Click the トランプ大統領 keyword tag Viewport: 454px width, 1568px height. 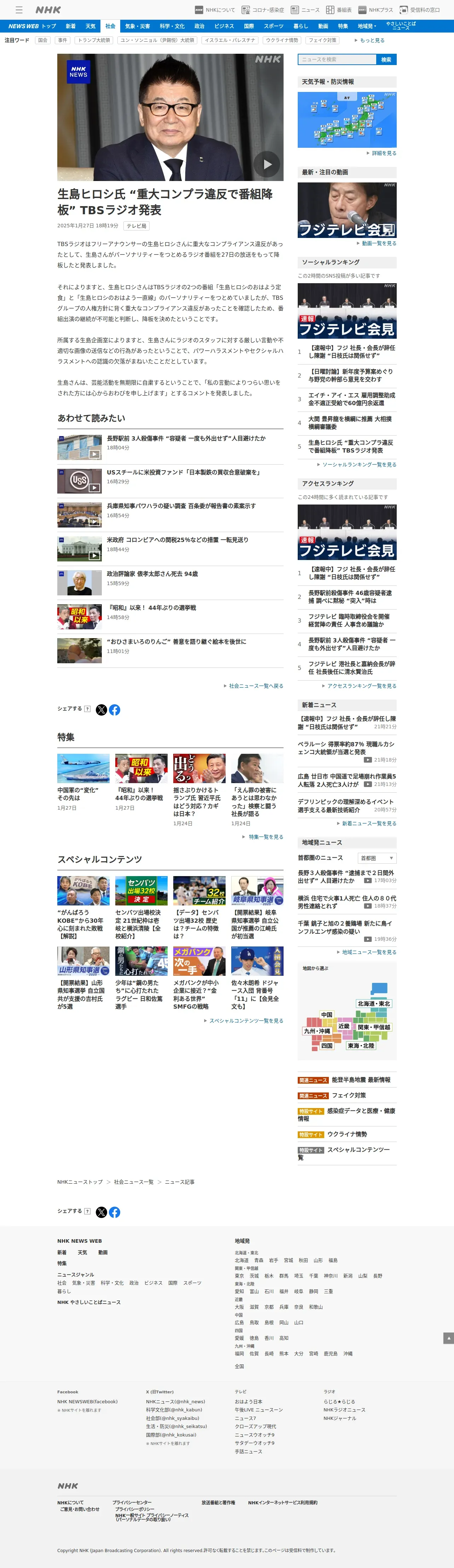click(94, 40)
